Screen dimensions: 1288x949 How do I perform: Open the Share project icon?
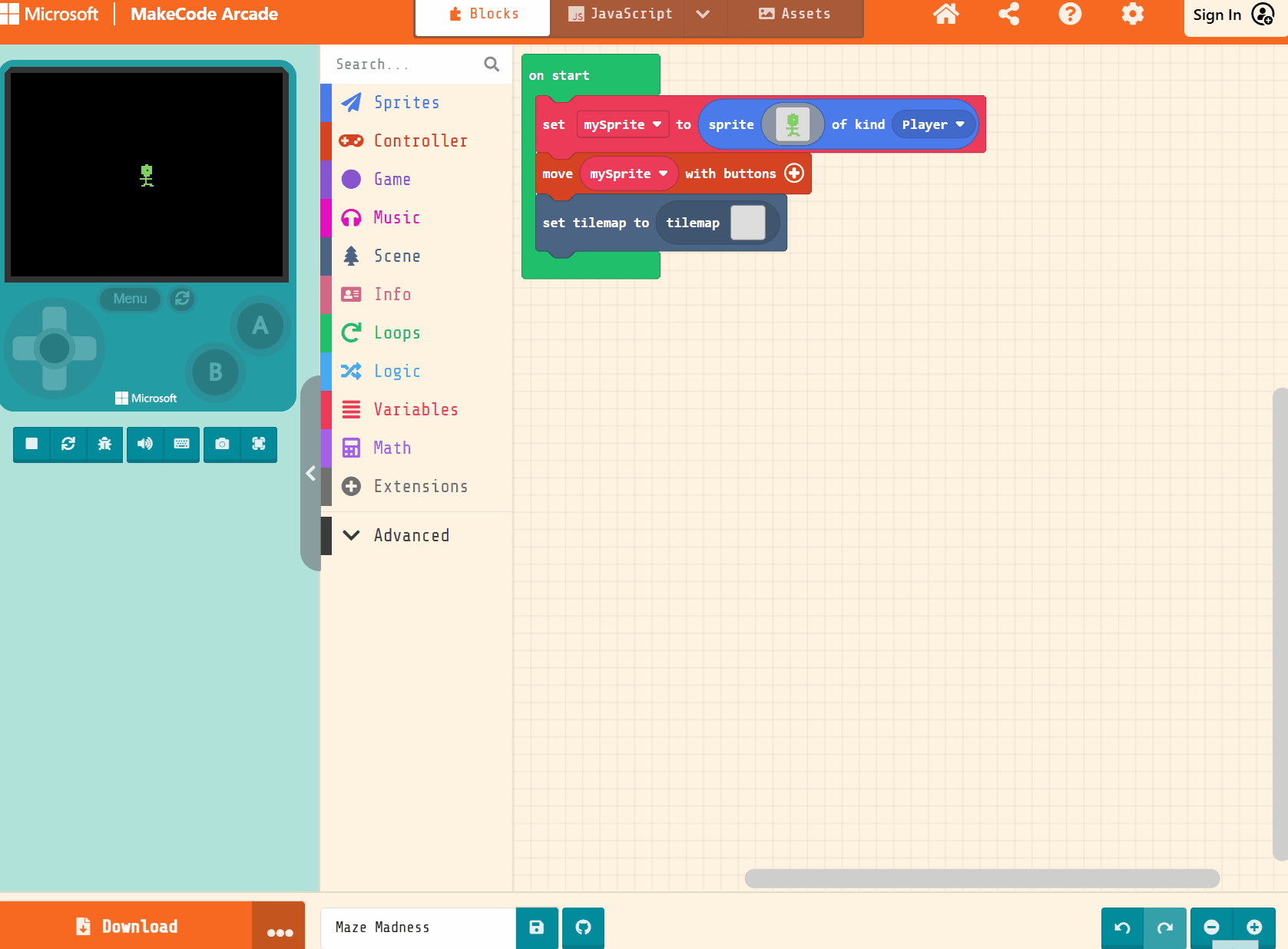1008,15
